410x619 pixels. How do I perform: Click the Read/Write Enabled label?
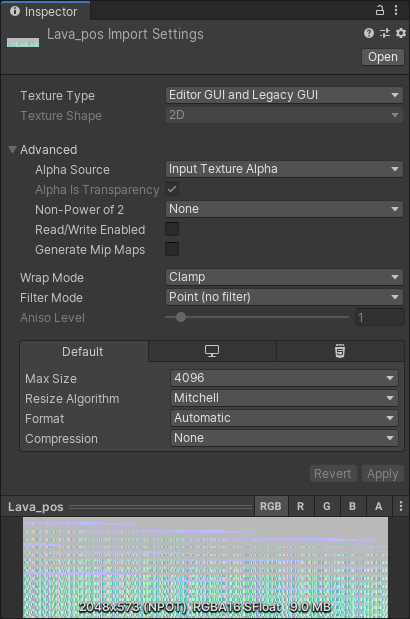[90, 230]
